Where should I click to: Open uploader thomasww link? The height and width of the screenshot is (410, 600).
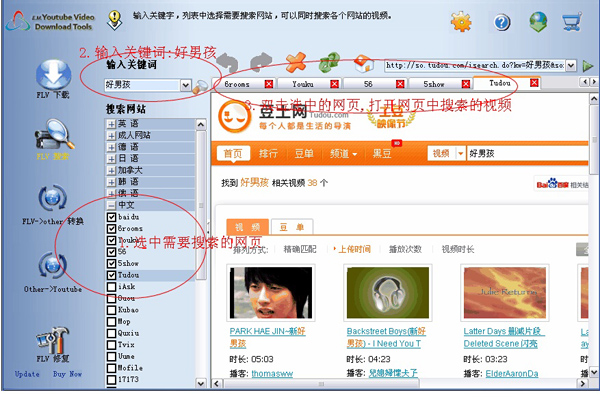[x=272, y=373]
